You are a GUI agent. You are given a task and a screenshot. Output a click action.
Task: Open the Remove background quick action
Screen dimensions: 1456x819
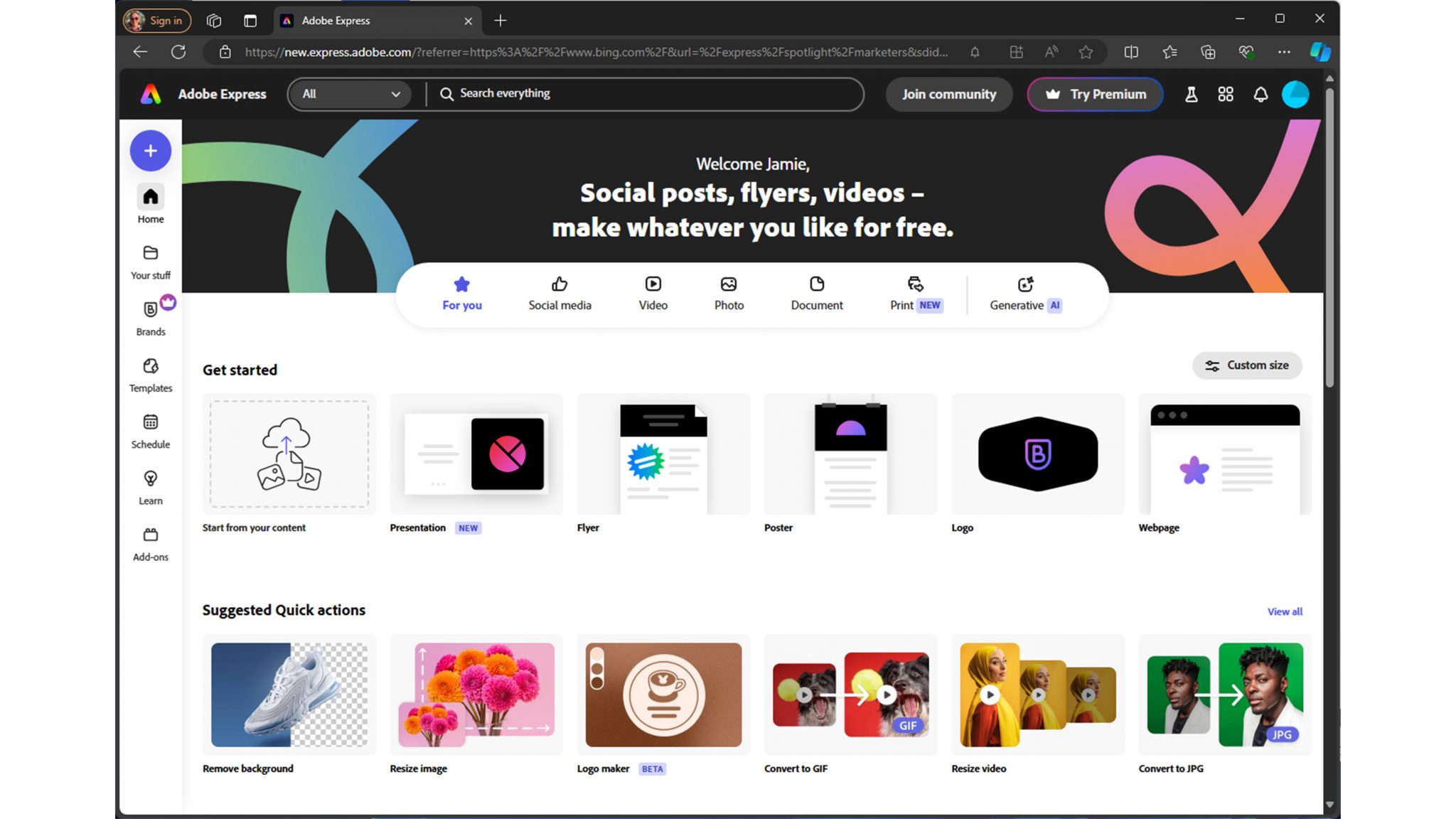(289, 695)
